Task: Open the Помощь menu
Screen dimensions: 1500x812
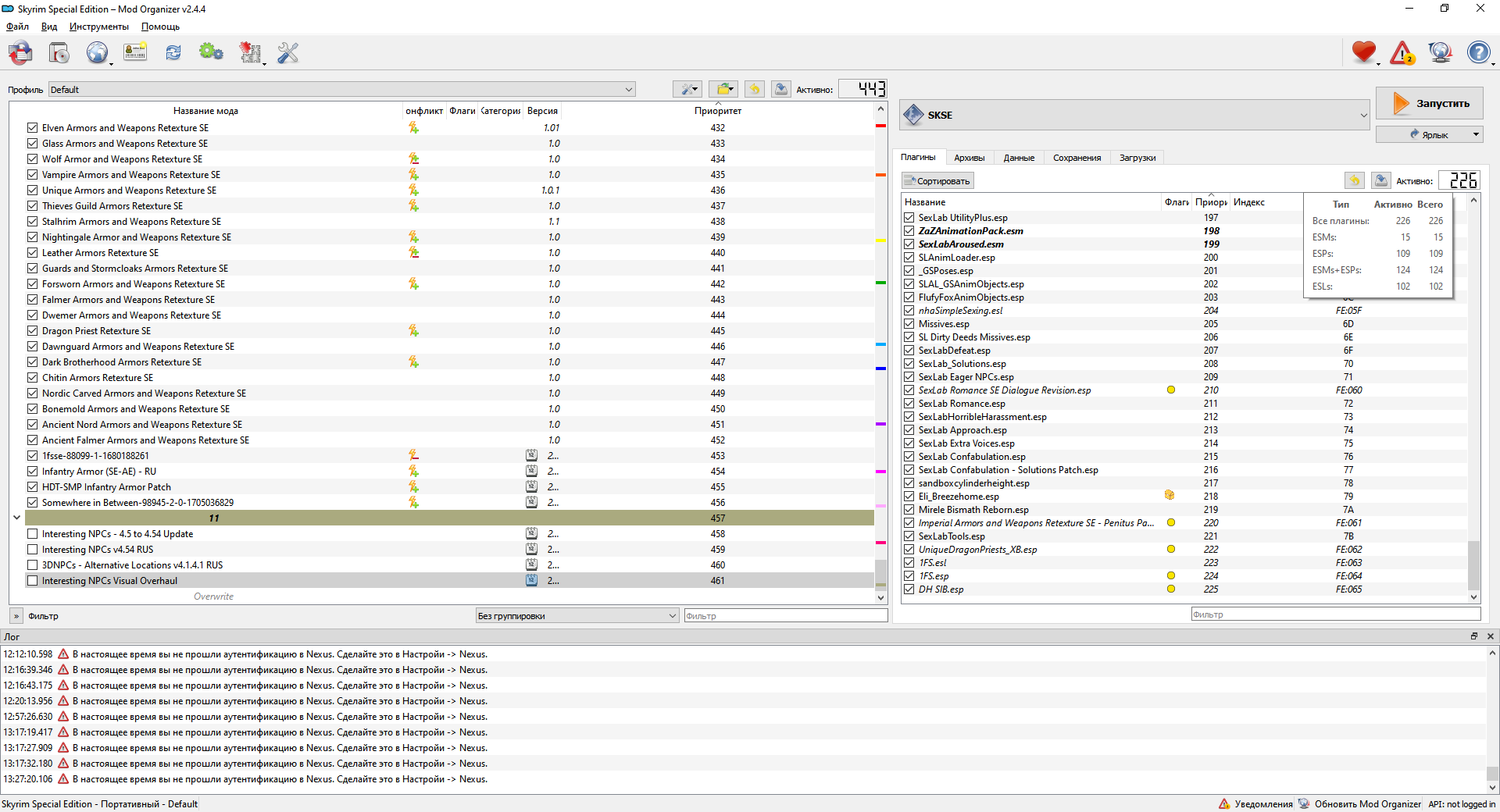Action: click(x=160, y=27)
